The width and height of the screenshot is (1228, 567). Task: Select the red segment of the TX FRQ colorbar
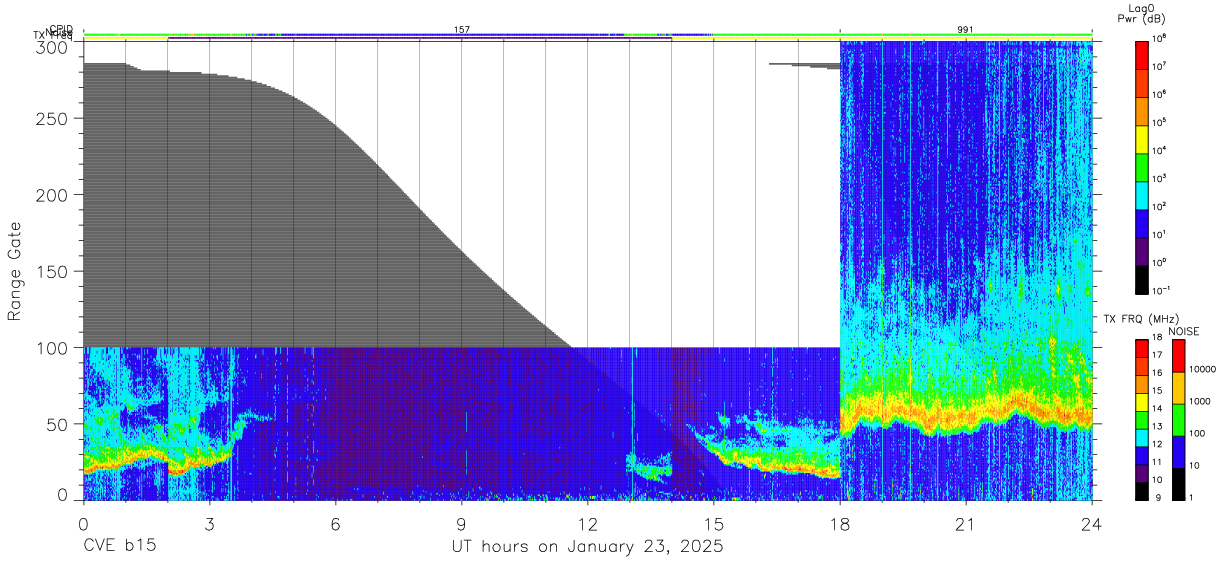click(x=1142, y=349)
